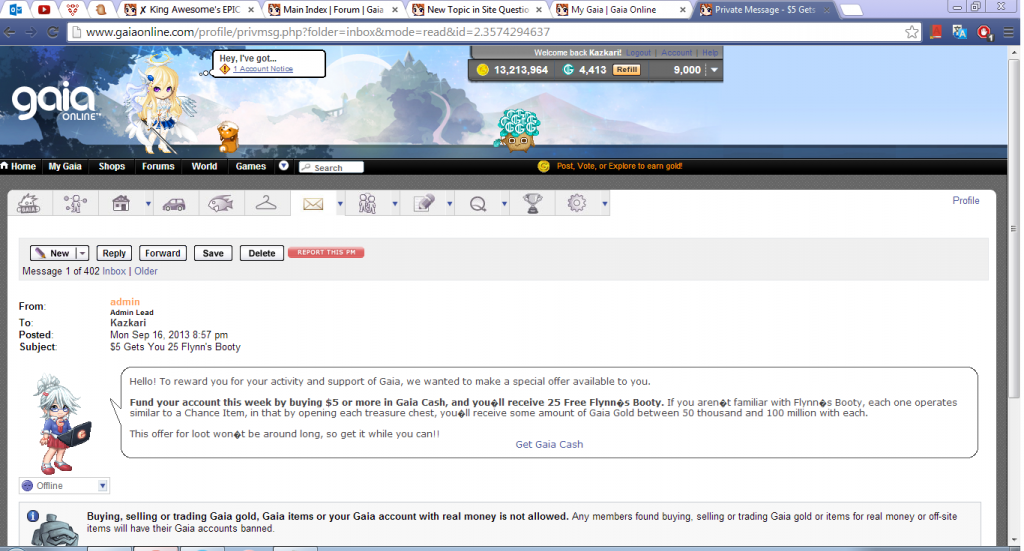The height and width of the screenshot is (551, 1024).
Task: Expand the Q quests icon dropdown arrow
Action: (504, 204)
